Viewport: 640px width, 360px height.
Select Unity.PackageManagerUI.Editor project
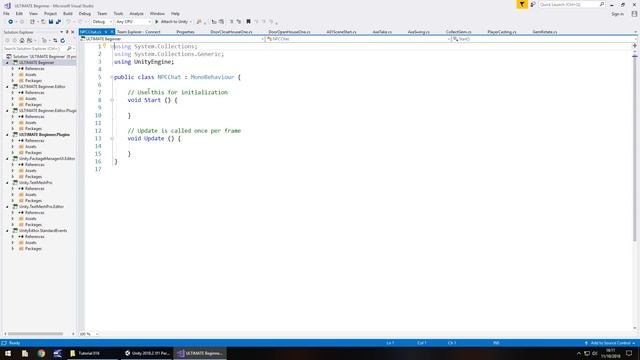coord(47,158)
